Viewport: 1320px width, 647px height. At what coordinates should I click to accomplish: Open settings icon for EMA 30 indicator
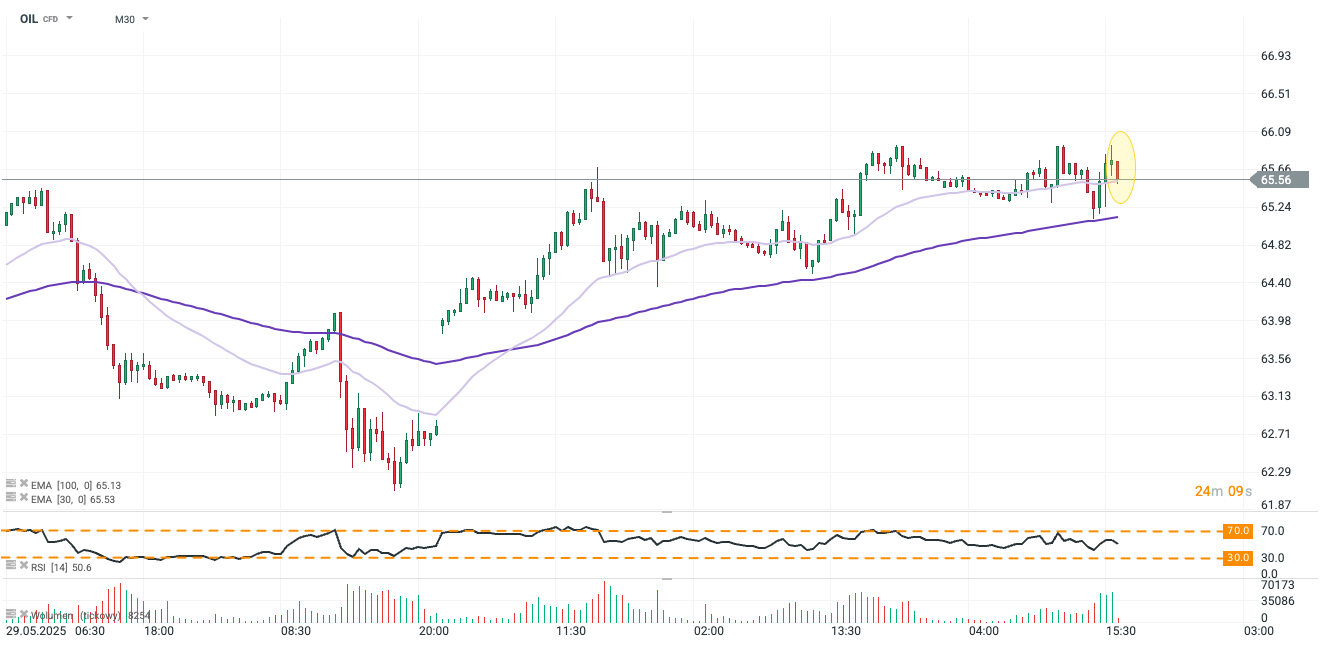(x=11, y=497)
